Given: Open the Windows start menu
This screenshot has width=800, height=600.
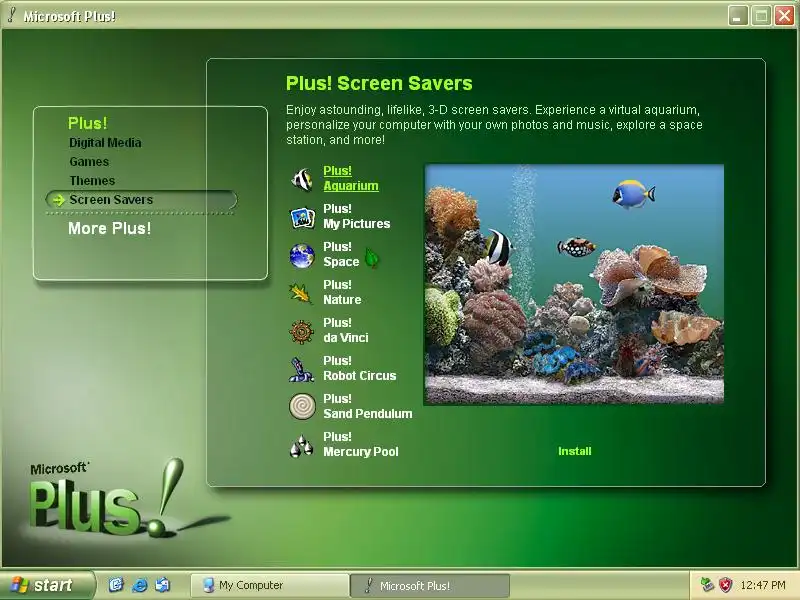Looking at the screenshot, I should pyautogui.click(x=47, y=585).
